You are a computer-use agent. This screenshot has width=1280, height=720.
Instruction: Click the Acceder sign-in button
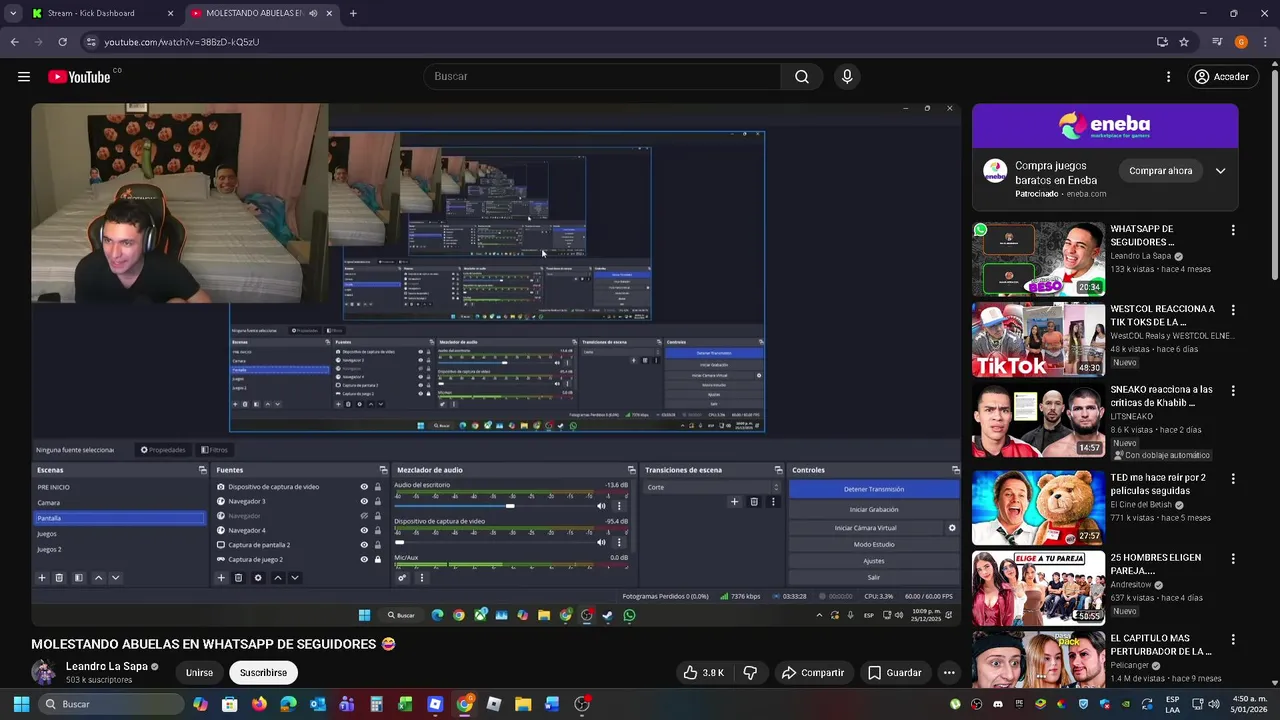click(x=1221, y=77)
